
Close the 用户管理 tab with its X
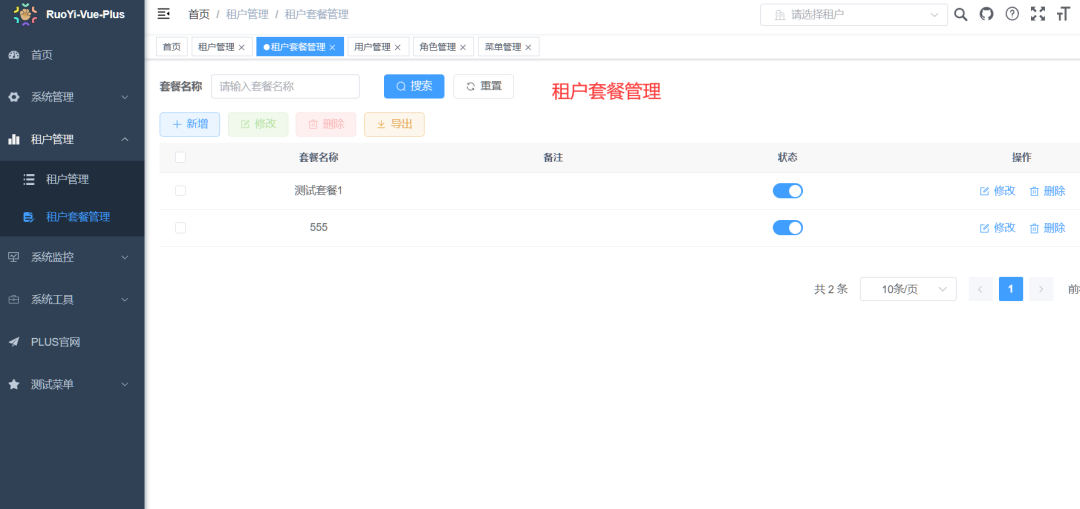click(398, 47)
